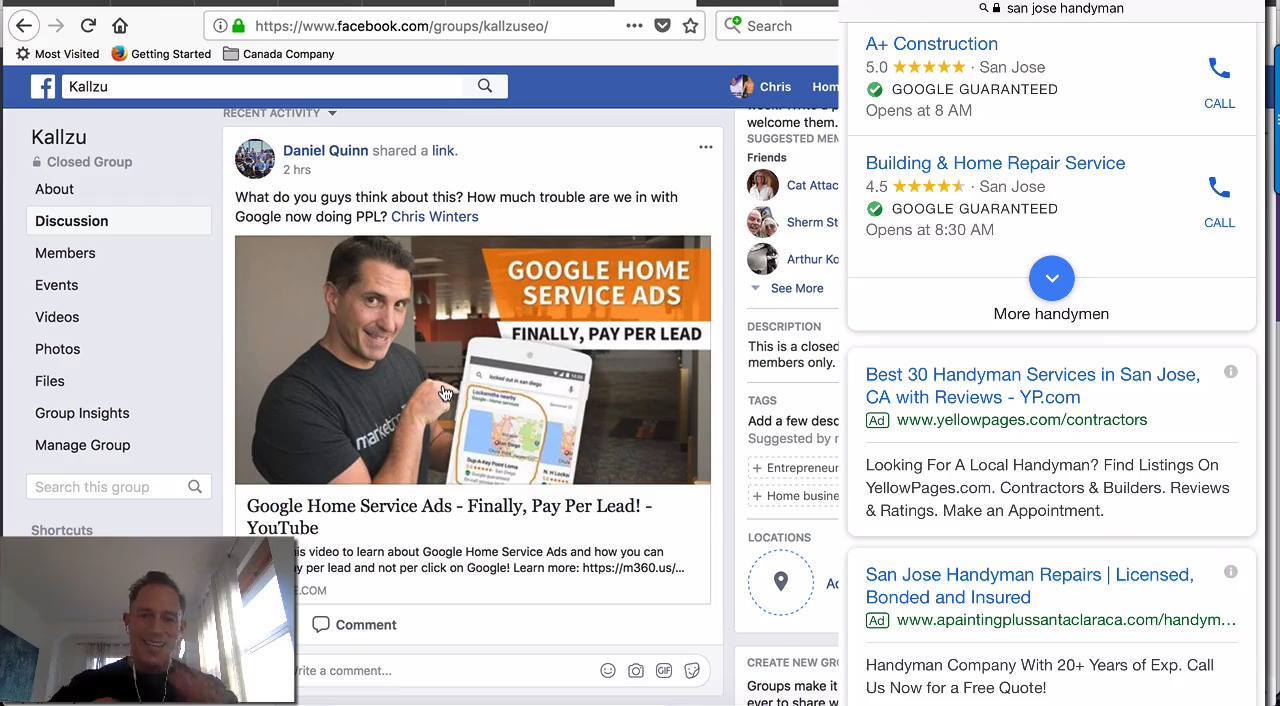This screenshot has height=706, width=1280.
Task: Click the add location pin icon
Action: point(781,582)
